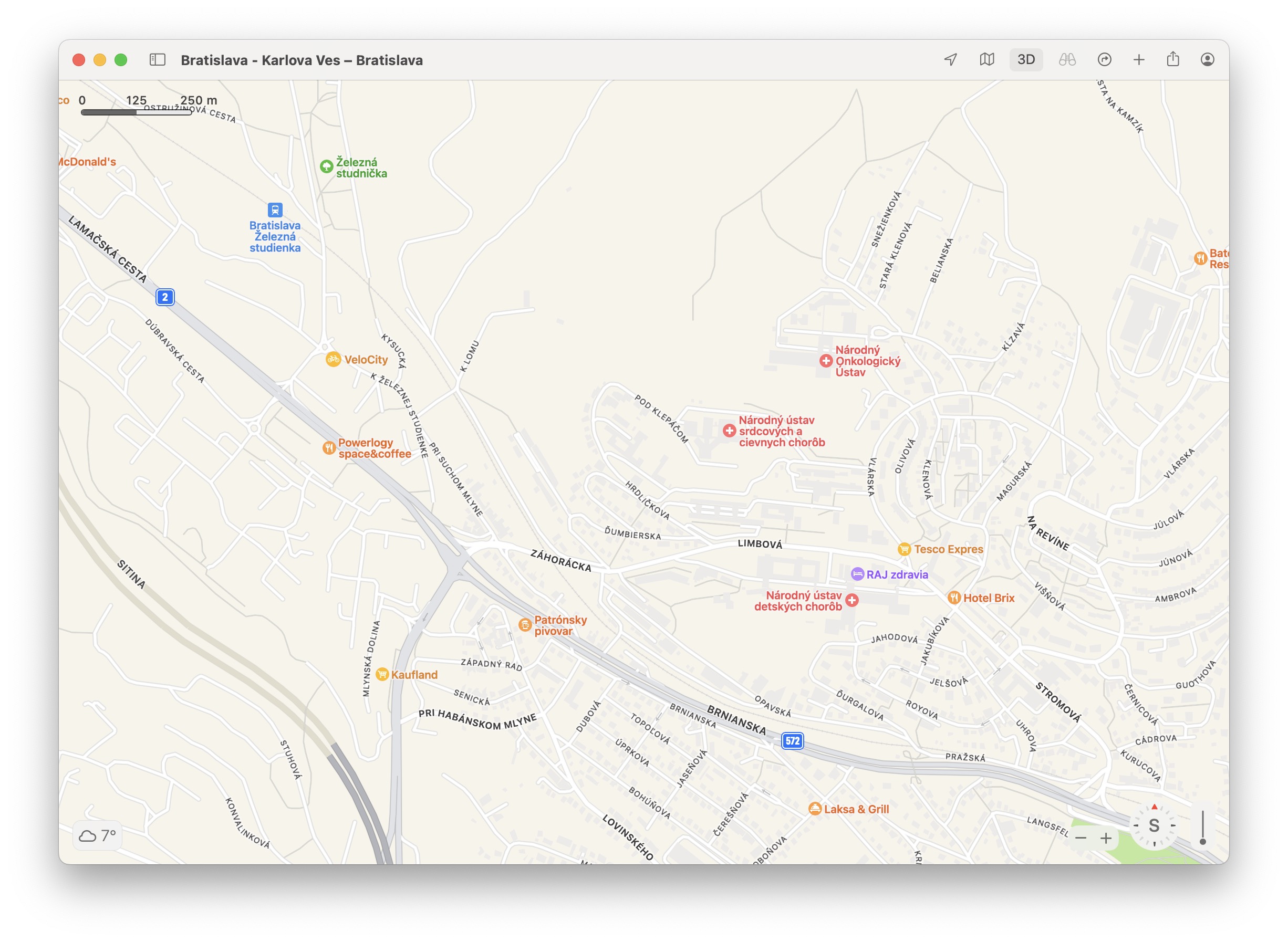Open the account profile icon
Screen dimensions: 1288x942
(1207, 60)
